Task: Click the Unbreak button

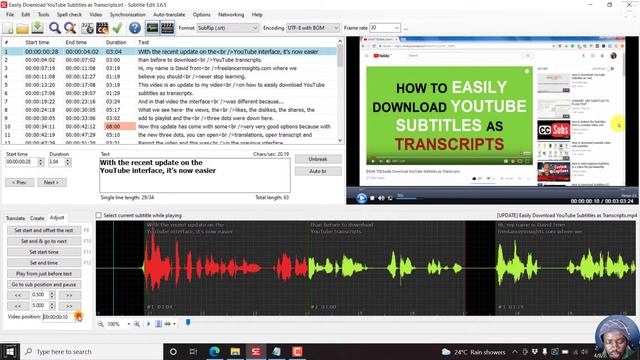Action: tap(318, 159)
